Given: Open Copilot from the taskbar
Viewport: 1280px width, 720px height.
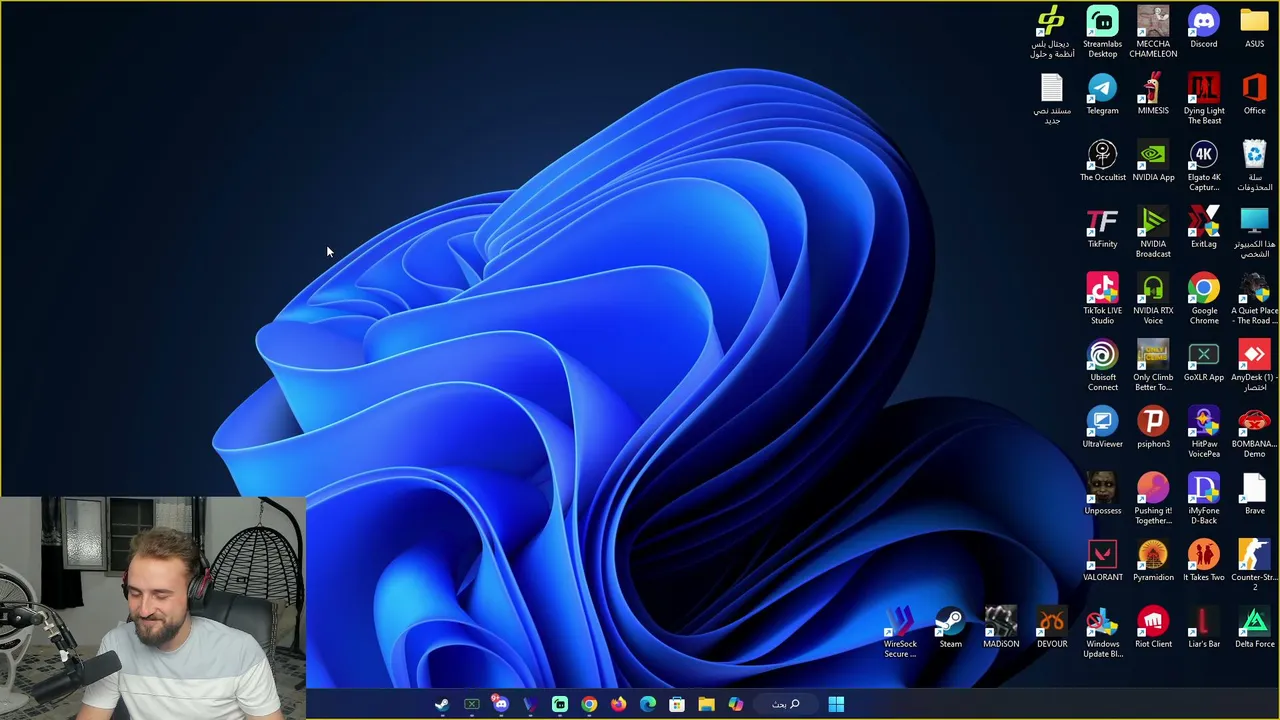Looking at the screenshot, I should pos(736,704).
